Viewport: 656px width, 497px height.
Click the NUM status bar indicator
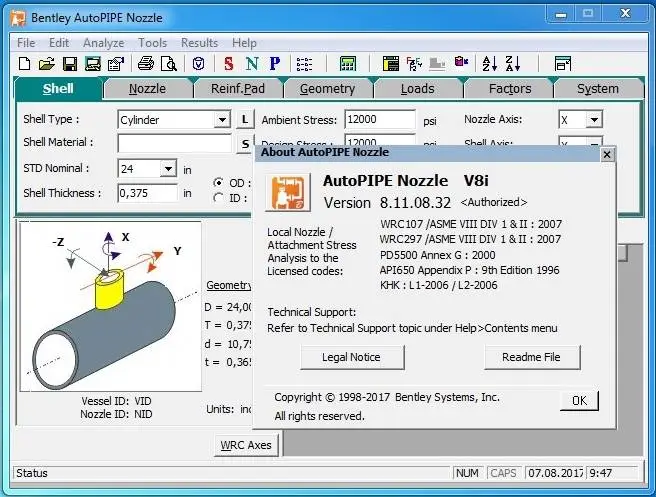pyautogui.click(x=467, y=473)
